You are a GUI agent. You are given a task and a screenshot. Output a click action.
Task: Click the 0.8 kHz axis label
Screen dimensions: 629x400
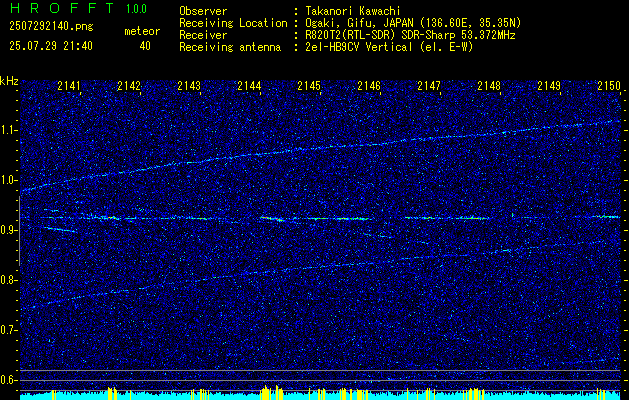point(9,280)
